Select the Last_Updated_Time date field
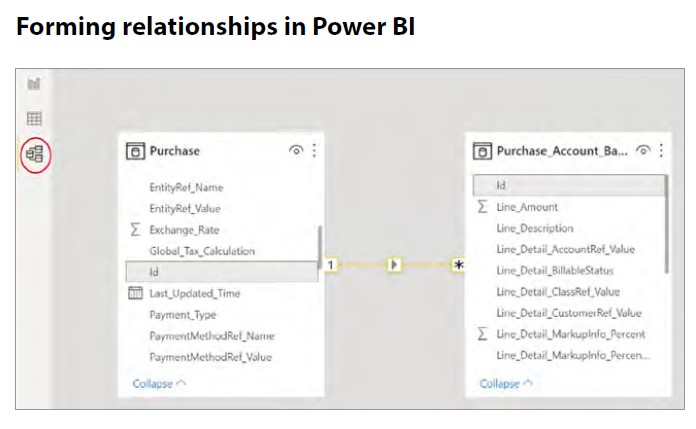696x429 pixels. click(x=194, y=293)
